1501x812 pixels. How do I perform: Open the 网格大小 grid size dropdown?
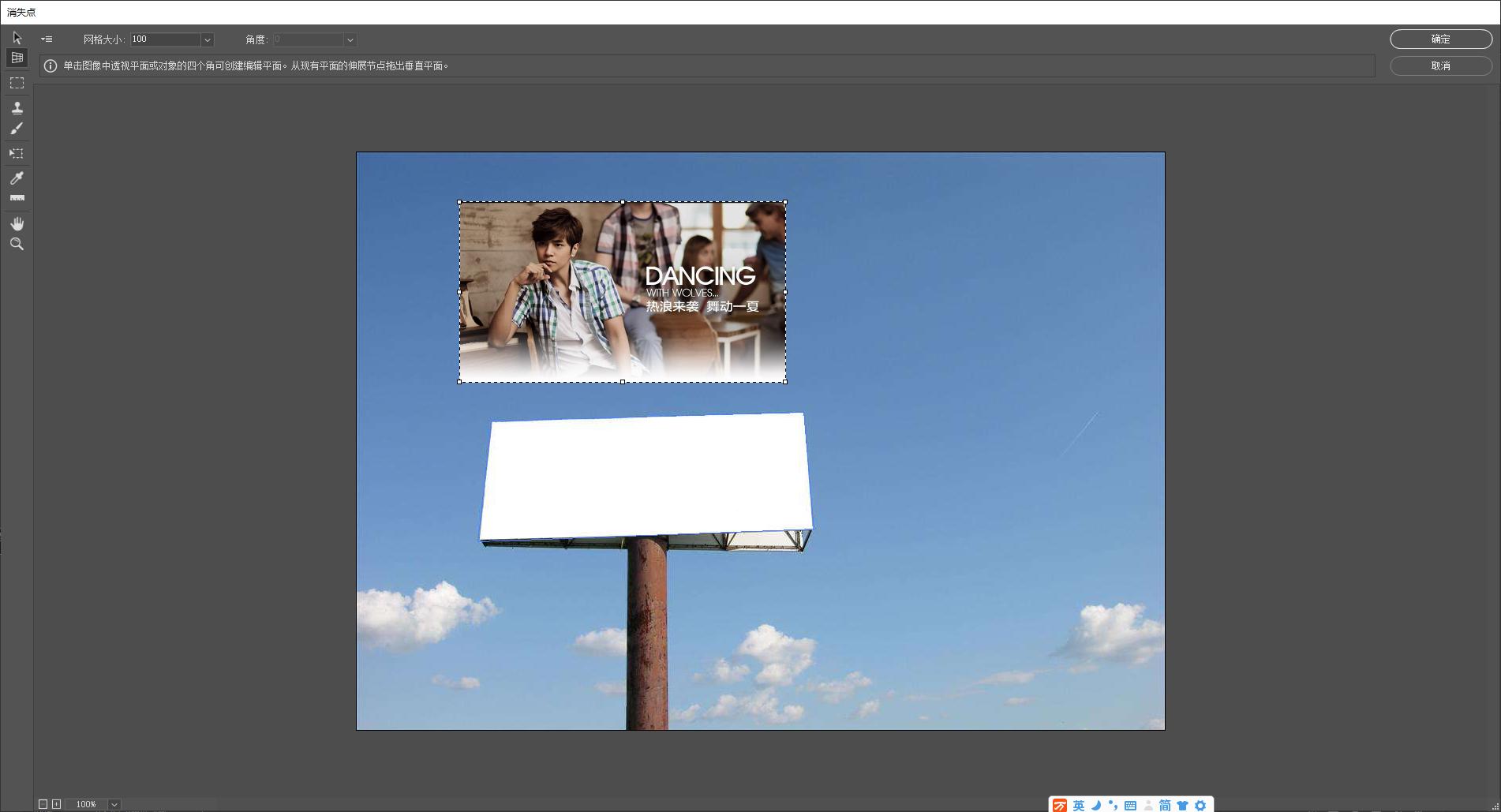(207, 39)
